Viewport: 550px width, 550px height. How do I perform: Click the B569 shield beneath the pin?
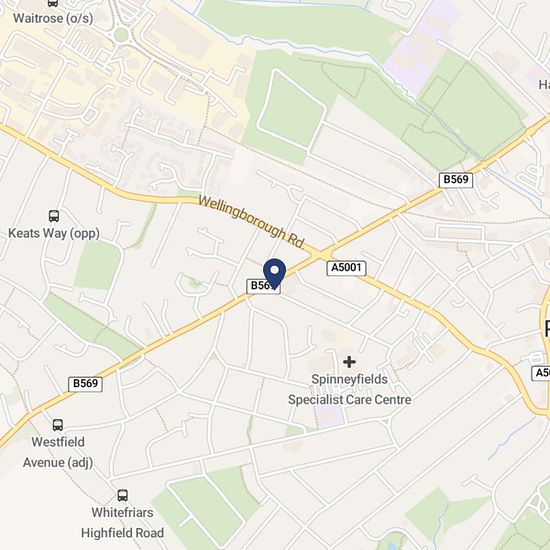coord(263,286)
